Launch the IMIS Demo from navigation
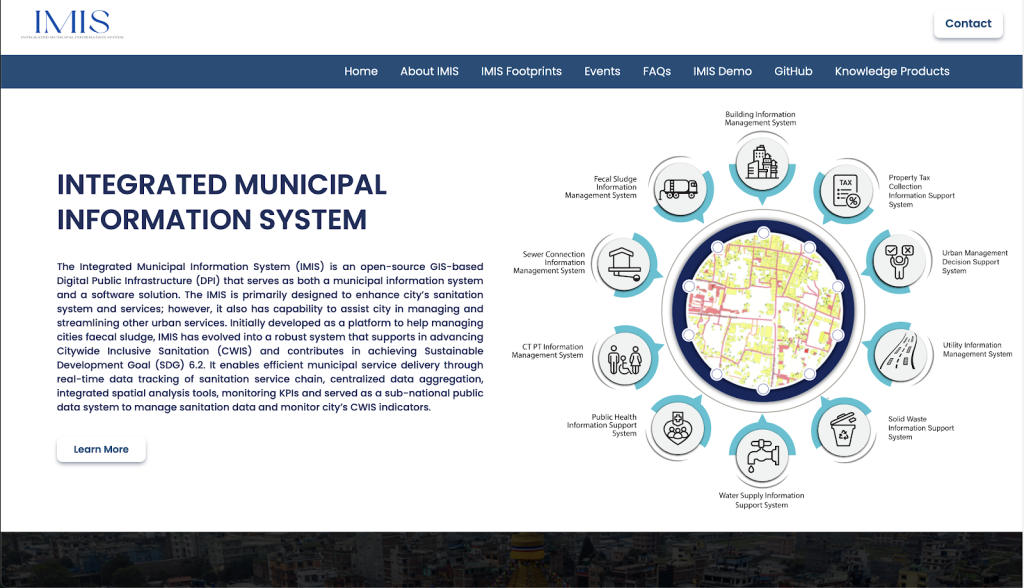 click(722, 71)
